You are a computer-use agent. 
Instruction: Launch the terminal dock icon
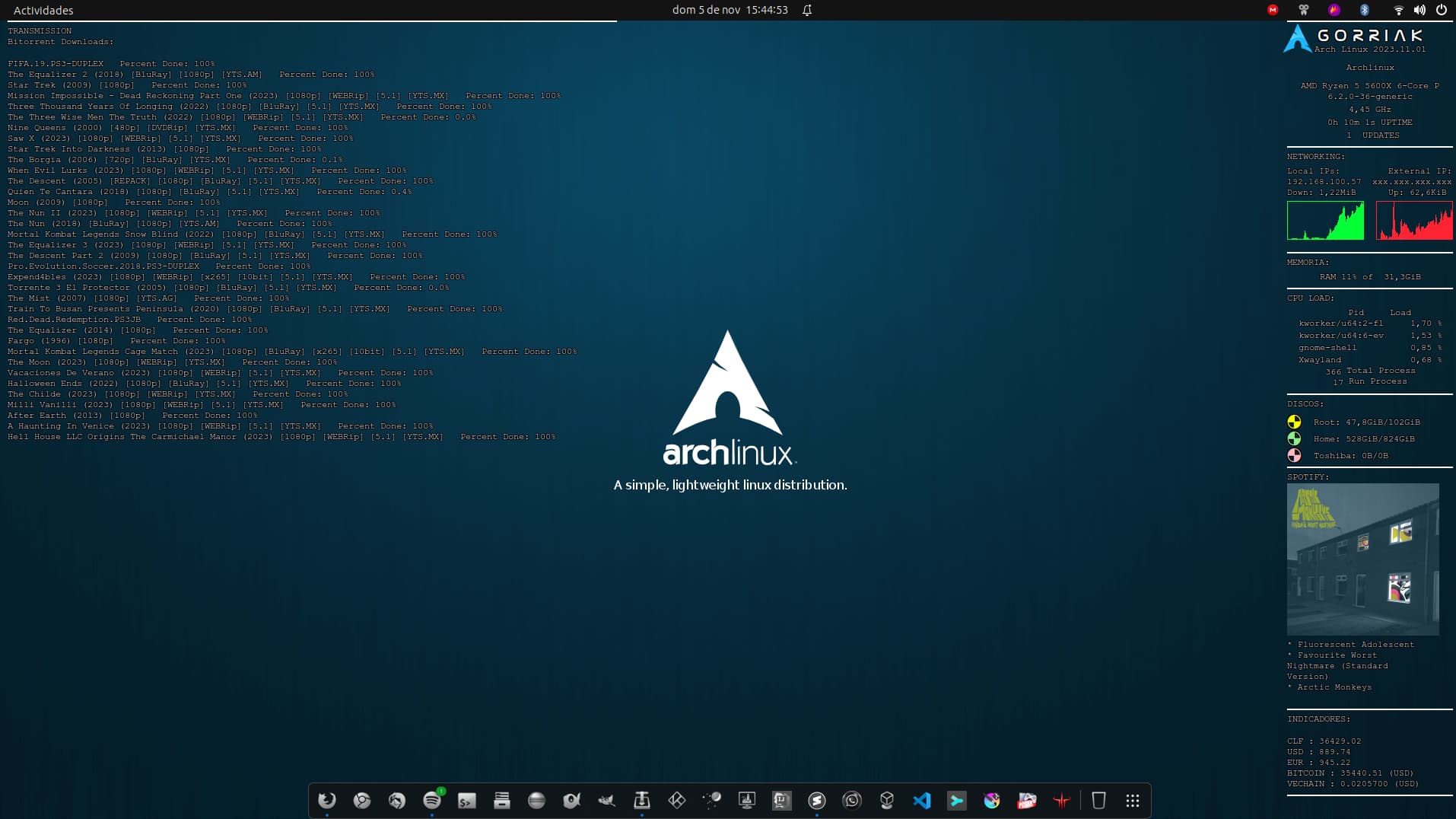click(467, 800)
